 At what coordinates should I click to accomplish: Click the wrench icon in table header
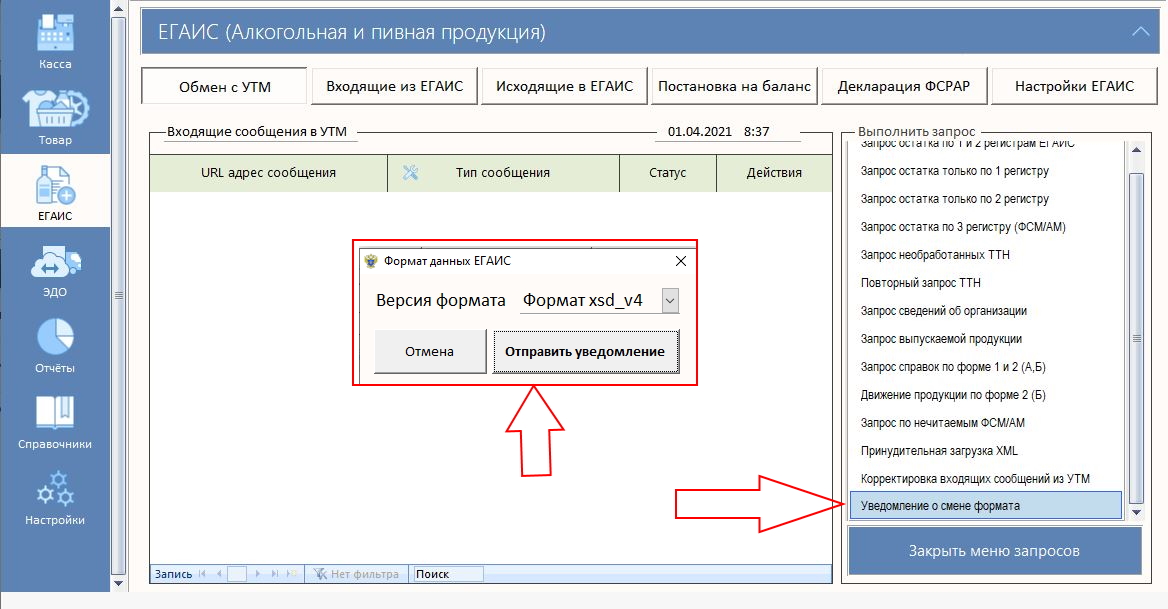(x=410, y=172)
